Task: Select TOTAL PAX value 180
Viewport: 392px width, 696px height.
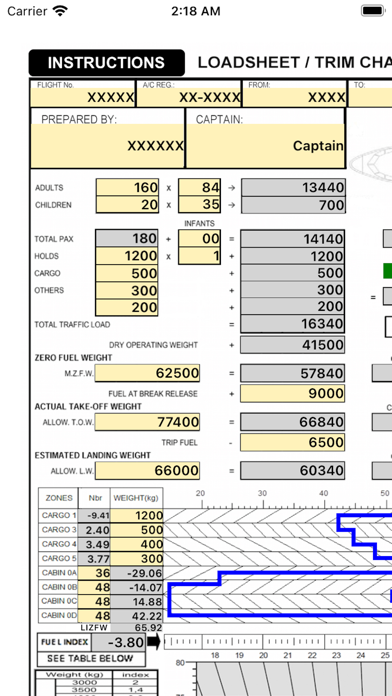Action: tap(127, 239)
